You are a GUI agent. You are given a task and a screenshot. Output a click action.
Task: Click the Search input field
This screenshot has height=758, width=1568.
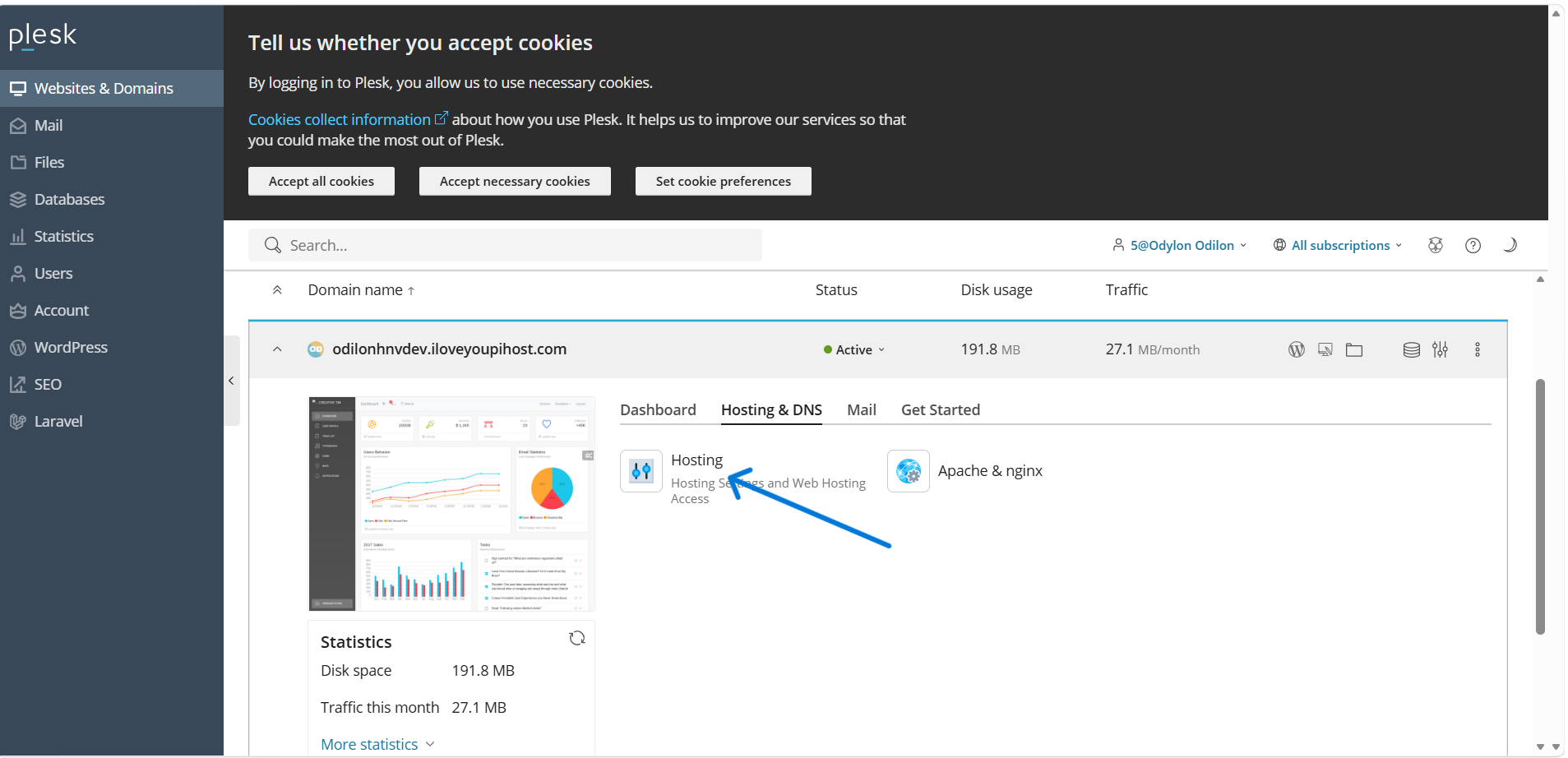505,245
